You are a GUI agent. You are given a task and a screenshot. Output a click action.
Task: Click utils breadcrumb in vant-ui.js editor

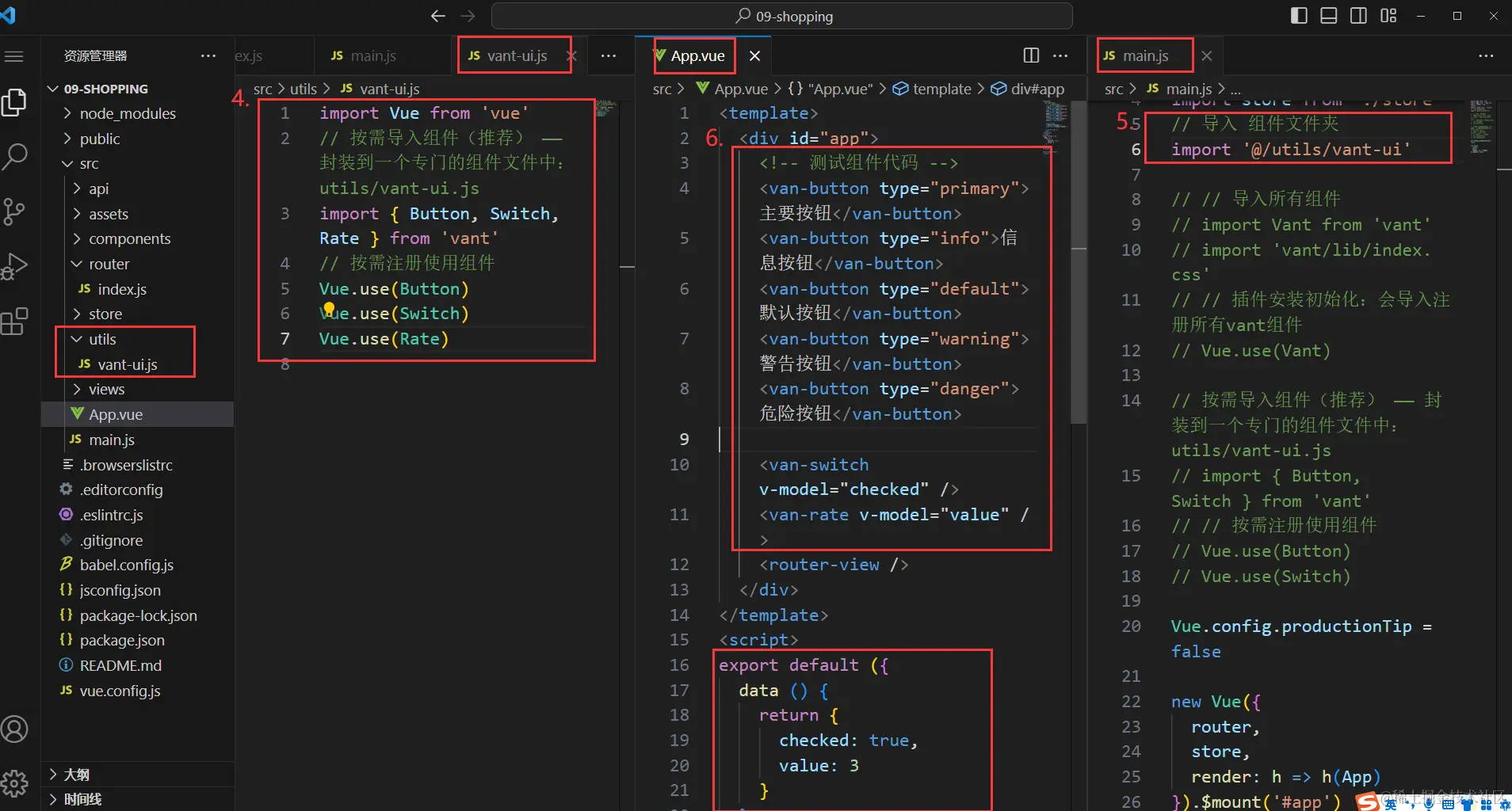tap(304, 89)
